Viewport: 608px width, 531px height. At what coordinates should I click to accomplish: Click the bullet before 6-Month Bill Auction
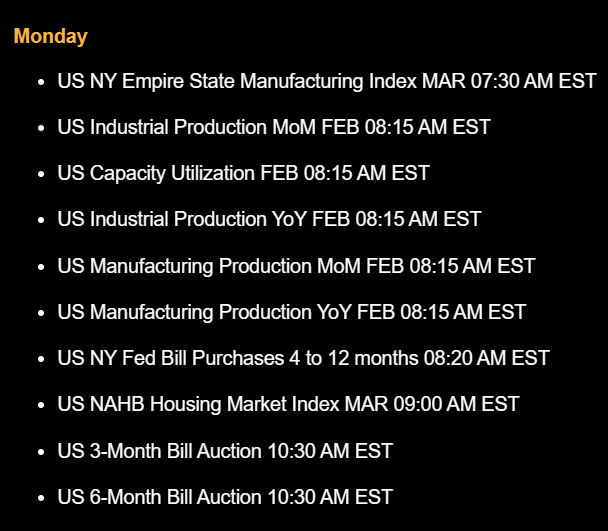[x=40, y=497]
